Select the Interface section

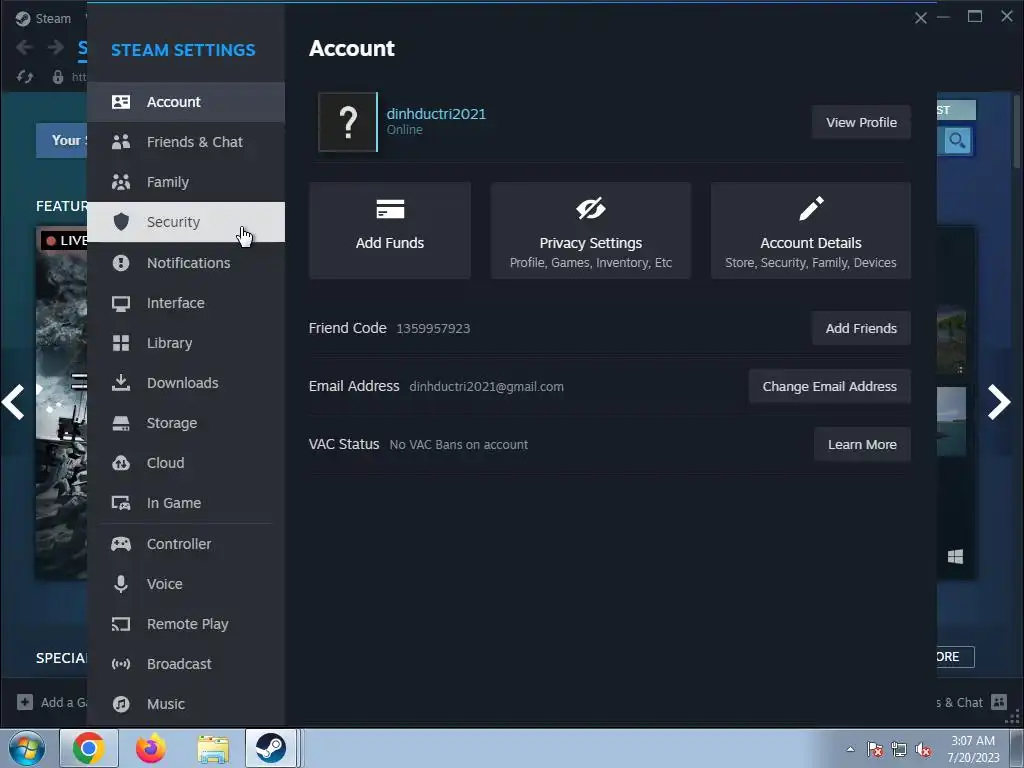point(185,303)
